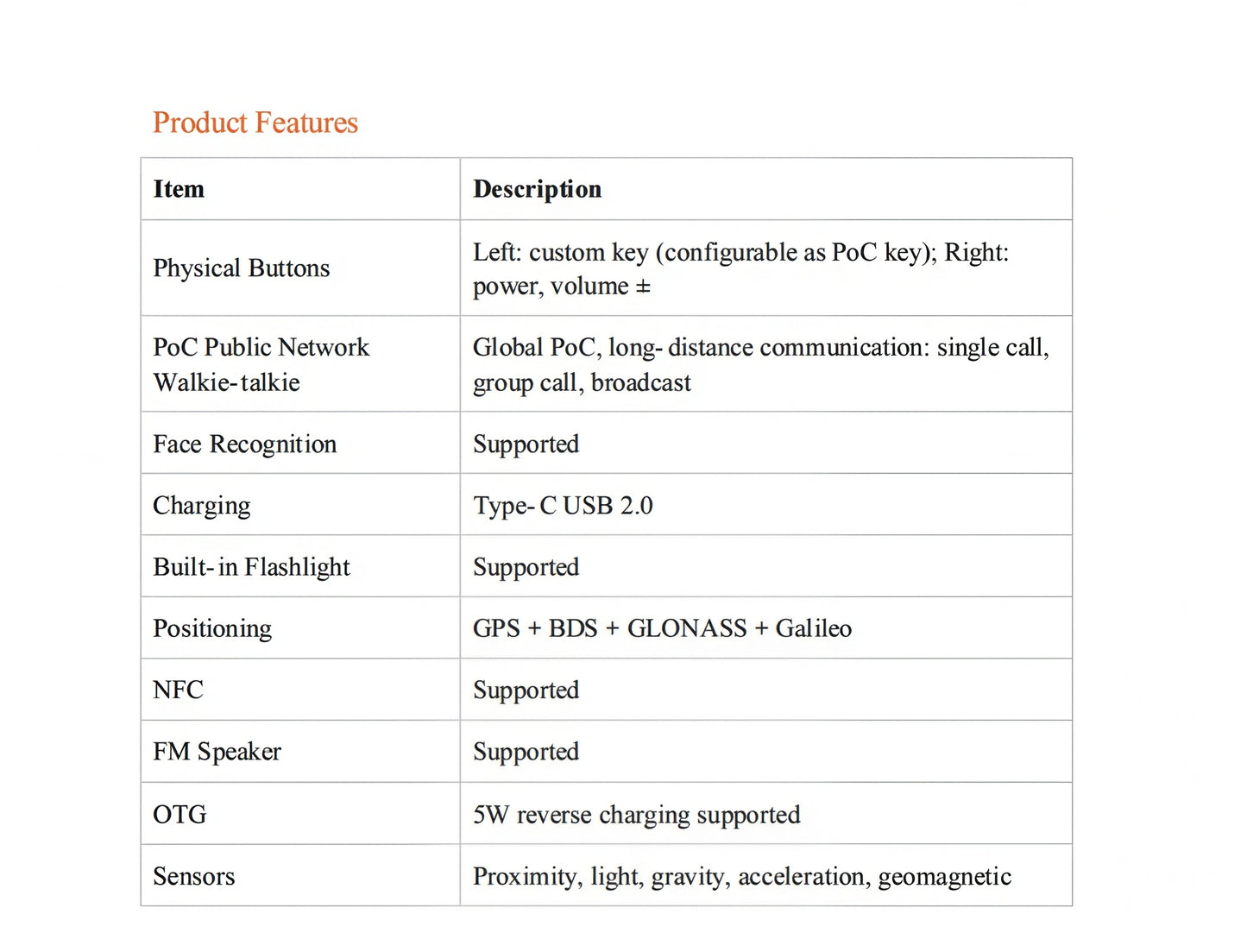Select the Item column header
The height and width of the screenshot is (952, 1247).
point(179,189)
